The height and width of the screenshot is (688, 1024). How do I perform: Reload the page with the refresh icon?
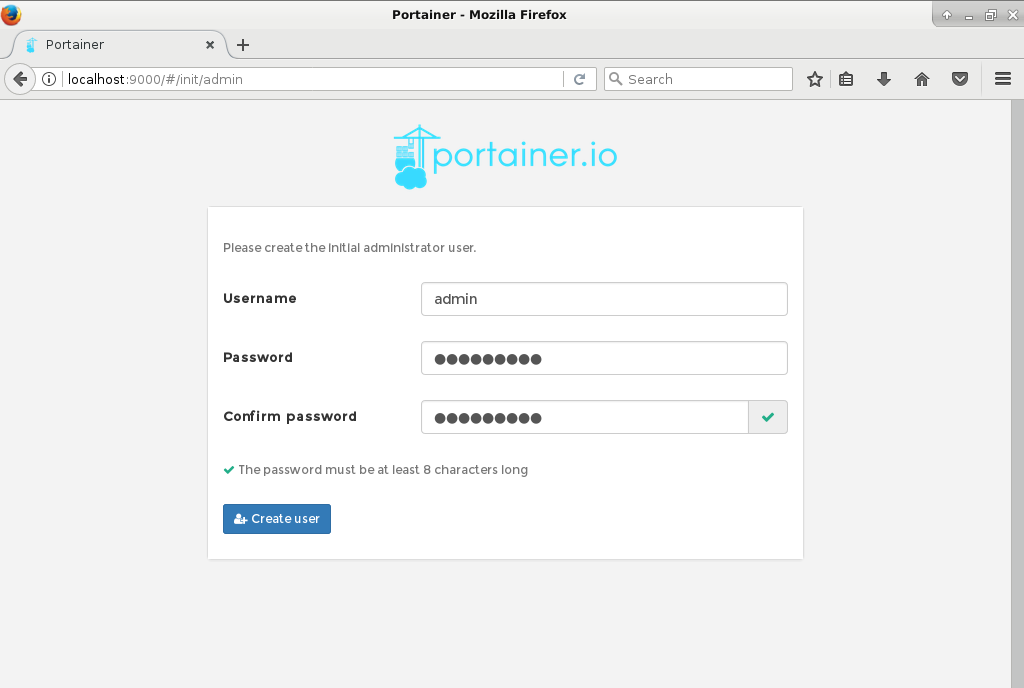[x=579, y=79]
